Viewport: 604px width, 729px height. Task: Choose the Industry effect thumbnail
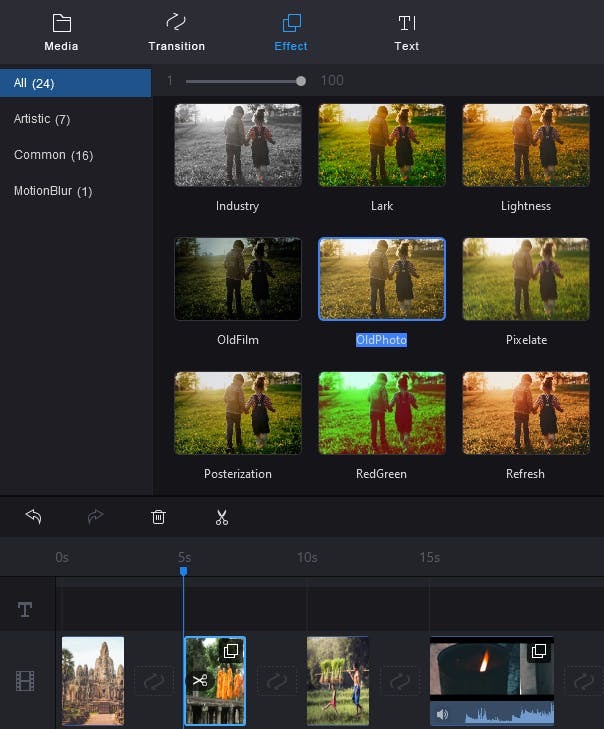(238, 145)
